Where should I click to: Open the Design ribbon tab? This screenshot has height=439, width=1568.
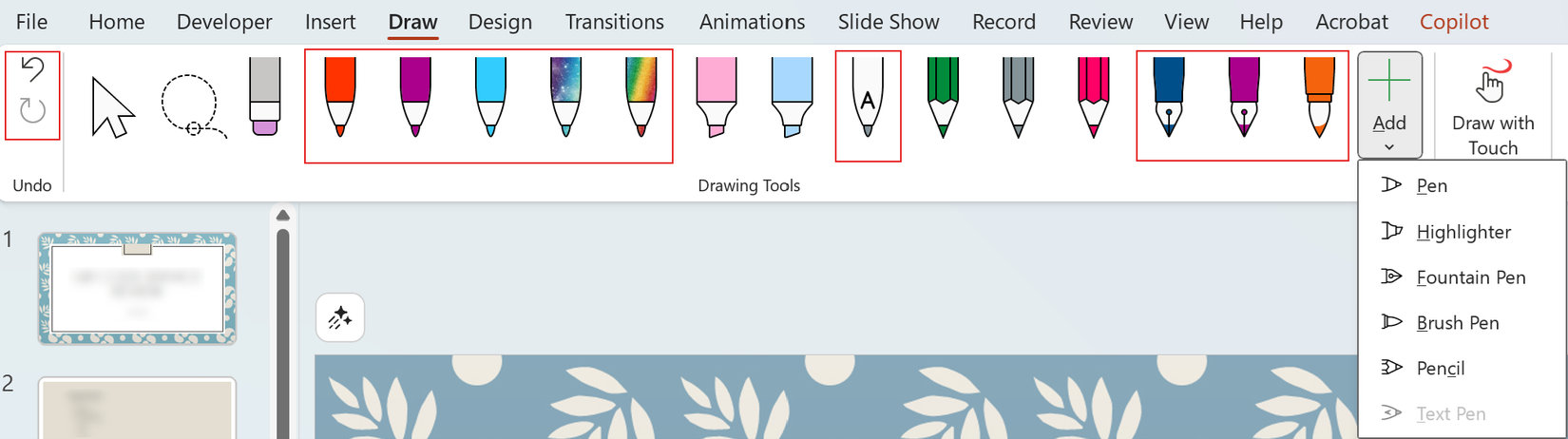(x=500, y=22)
